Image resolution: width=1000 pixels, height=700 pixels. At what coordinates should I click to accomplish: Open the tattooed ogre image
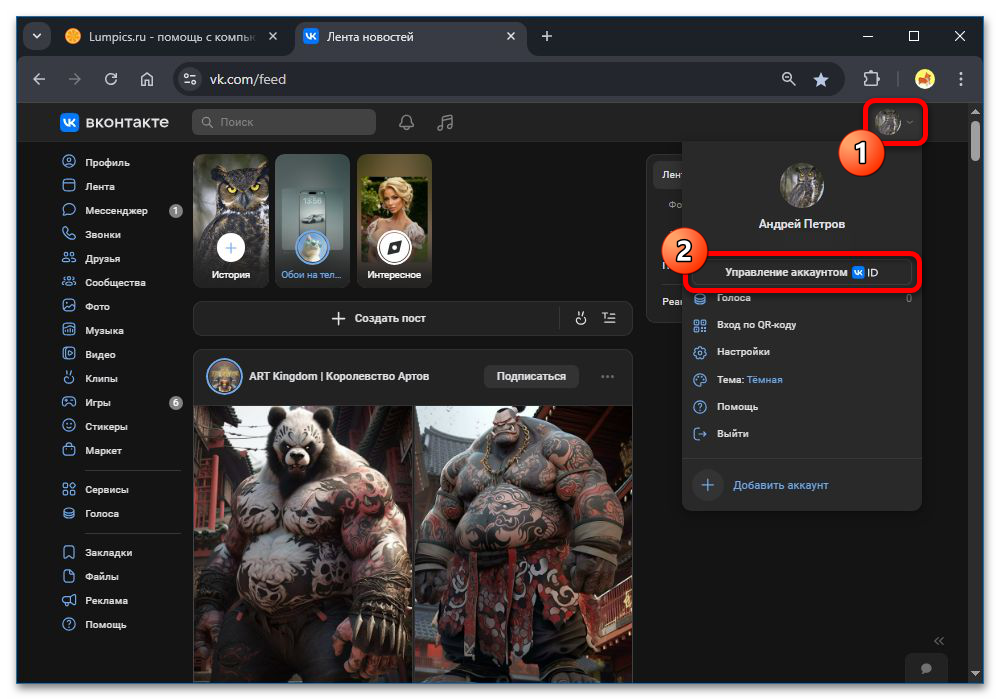click(523, 544)
